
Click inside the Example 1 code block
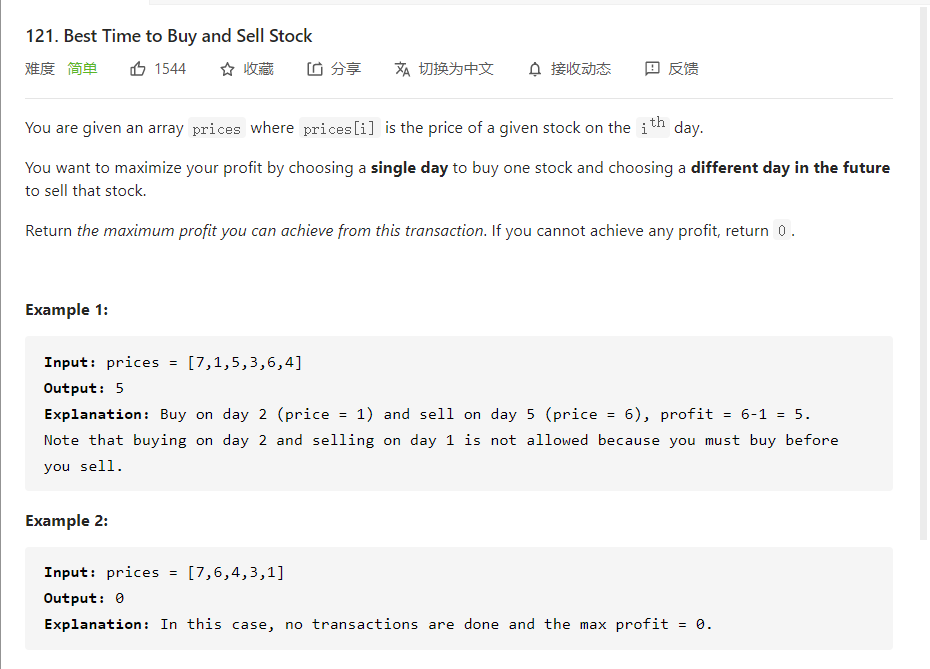click(458, 414)
